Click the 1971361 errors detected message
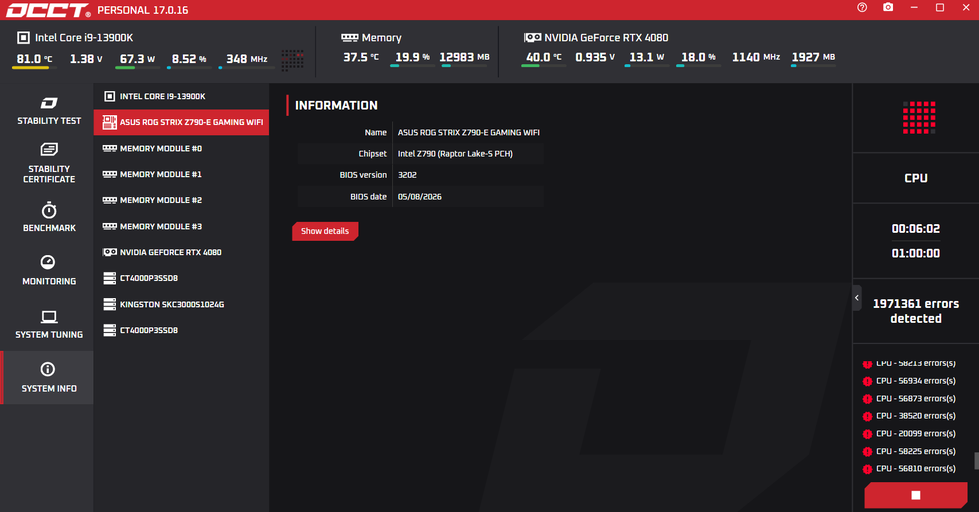979x512 pixels. (x=915, y=311)
